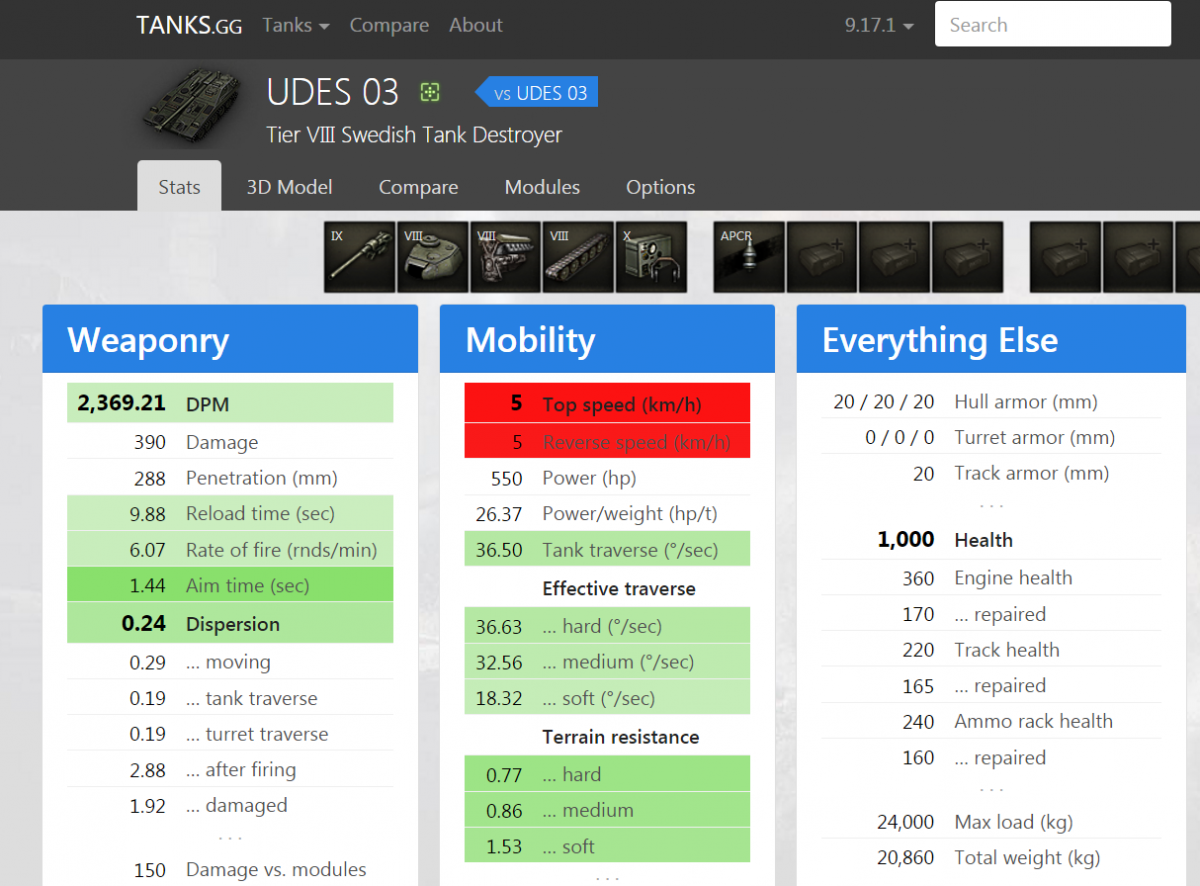This screenshot has width=1200, height=886.
Task: Click the tier VIII engine module icon
Action: [506, 257]
